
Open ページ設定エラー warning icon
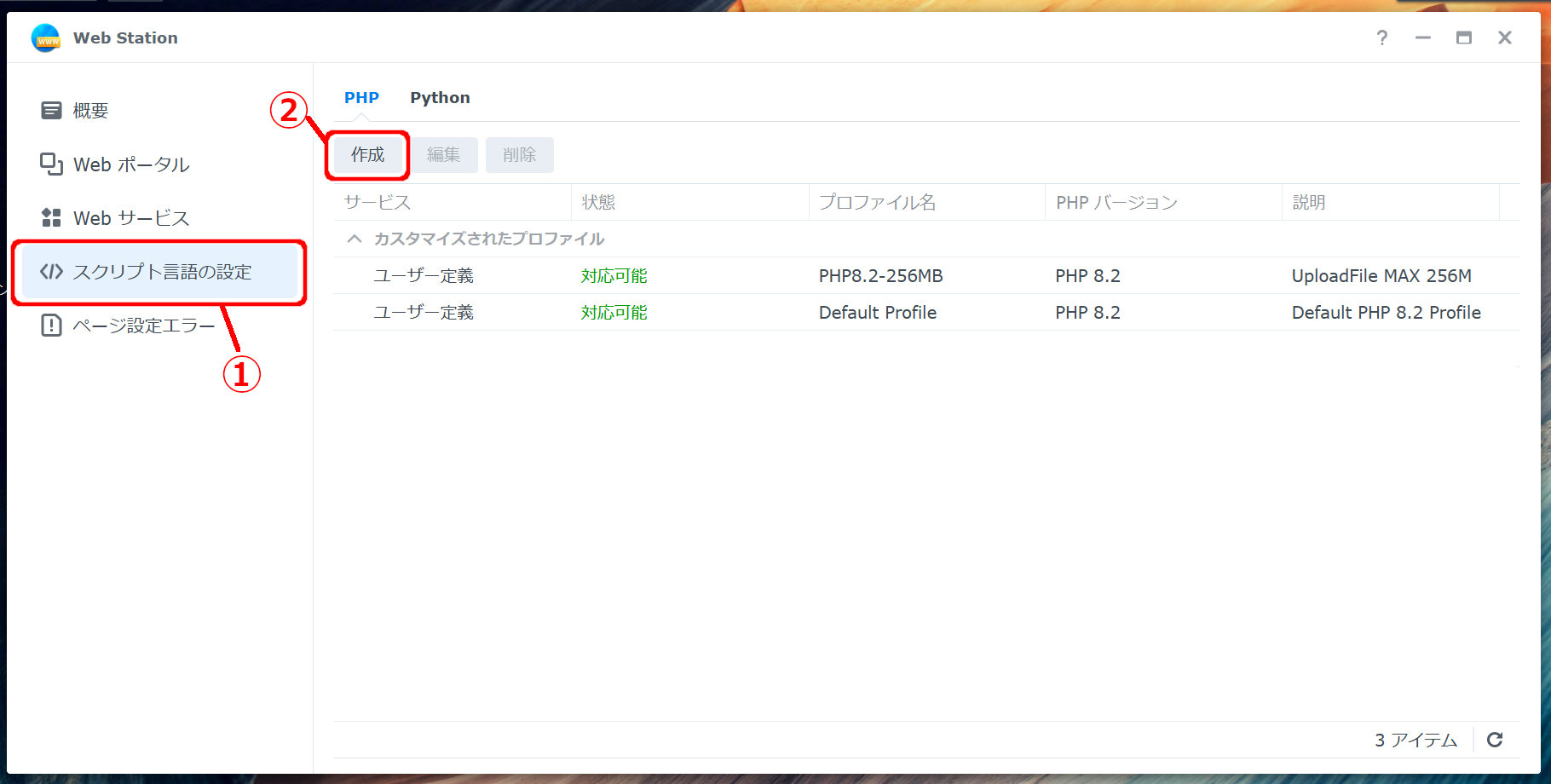(x=51, y=326)
